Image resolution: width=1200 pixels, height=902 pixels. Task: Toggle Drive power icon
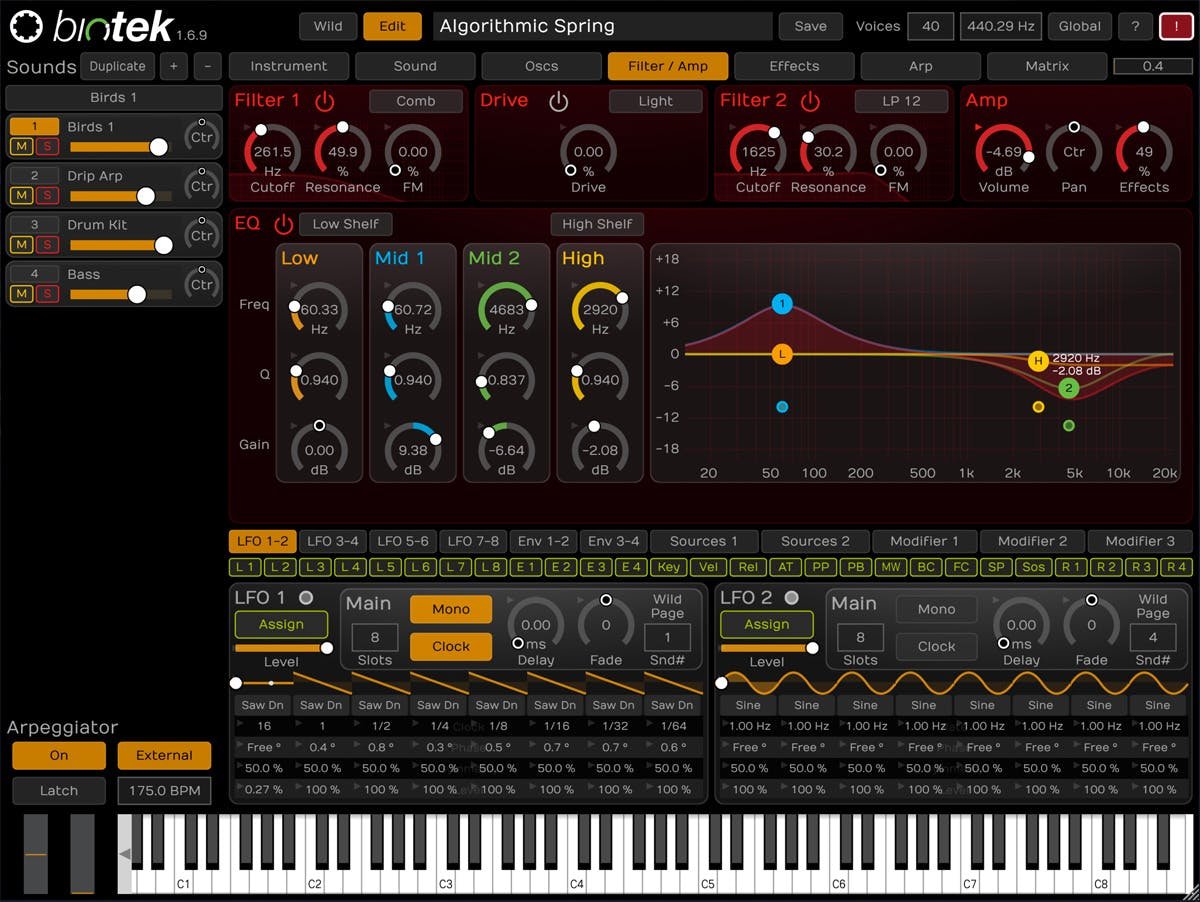tap(558, 101)
